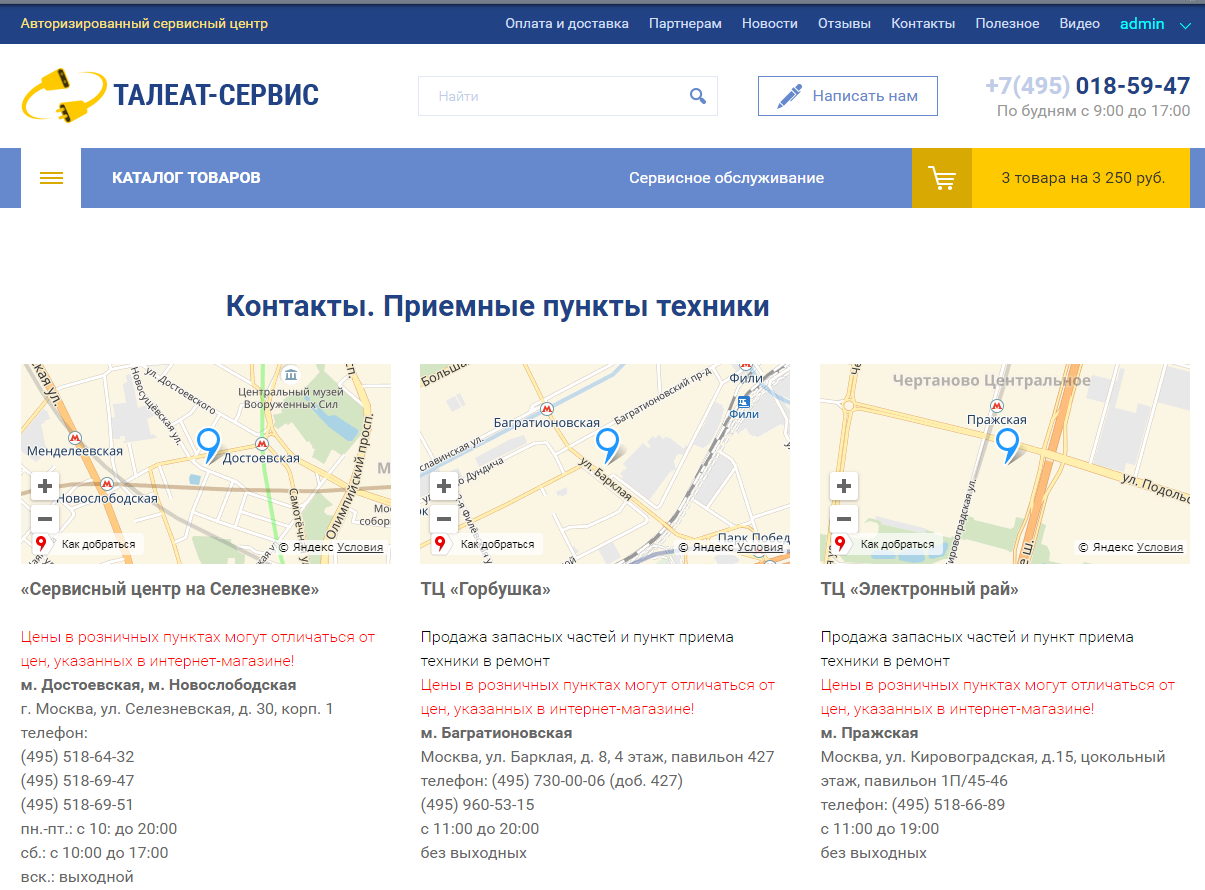Go to Новости section

tap(770, 24)
